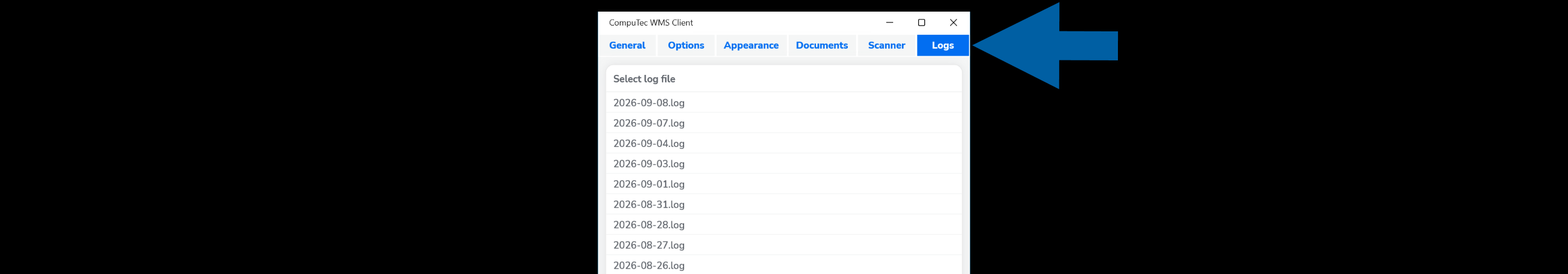Go to the Appearance tab

coord(750,45)
